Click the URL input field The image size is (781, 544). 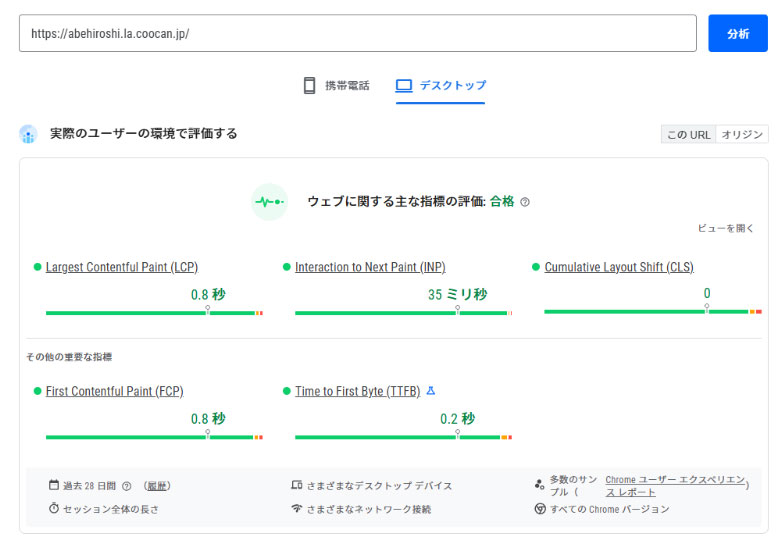tap(357, 33)
